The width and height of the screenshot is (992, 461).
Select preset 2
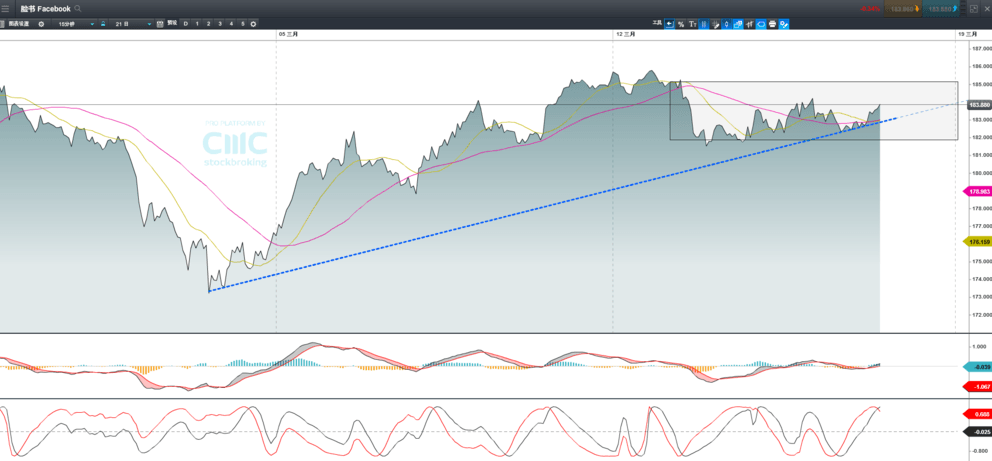[x=208, y=24]
